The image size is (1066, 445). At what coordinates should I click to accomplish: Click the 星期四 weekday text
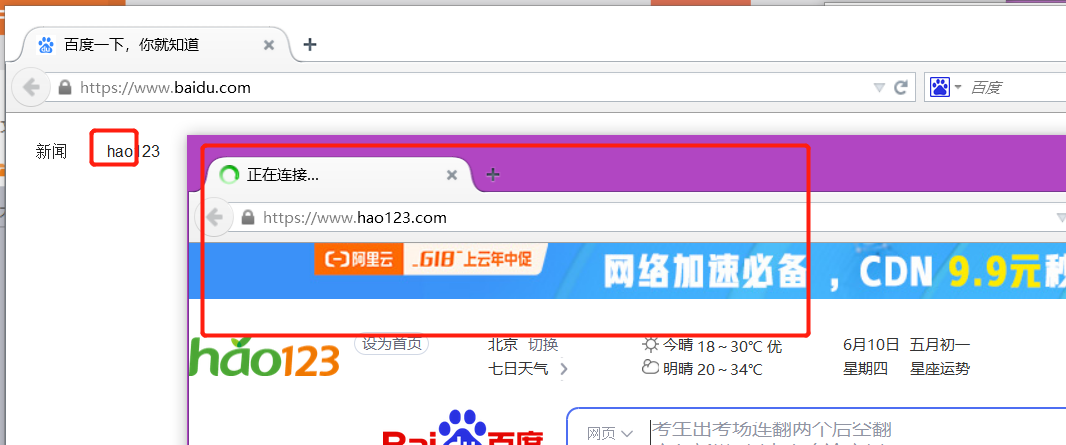[865, 369]
